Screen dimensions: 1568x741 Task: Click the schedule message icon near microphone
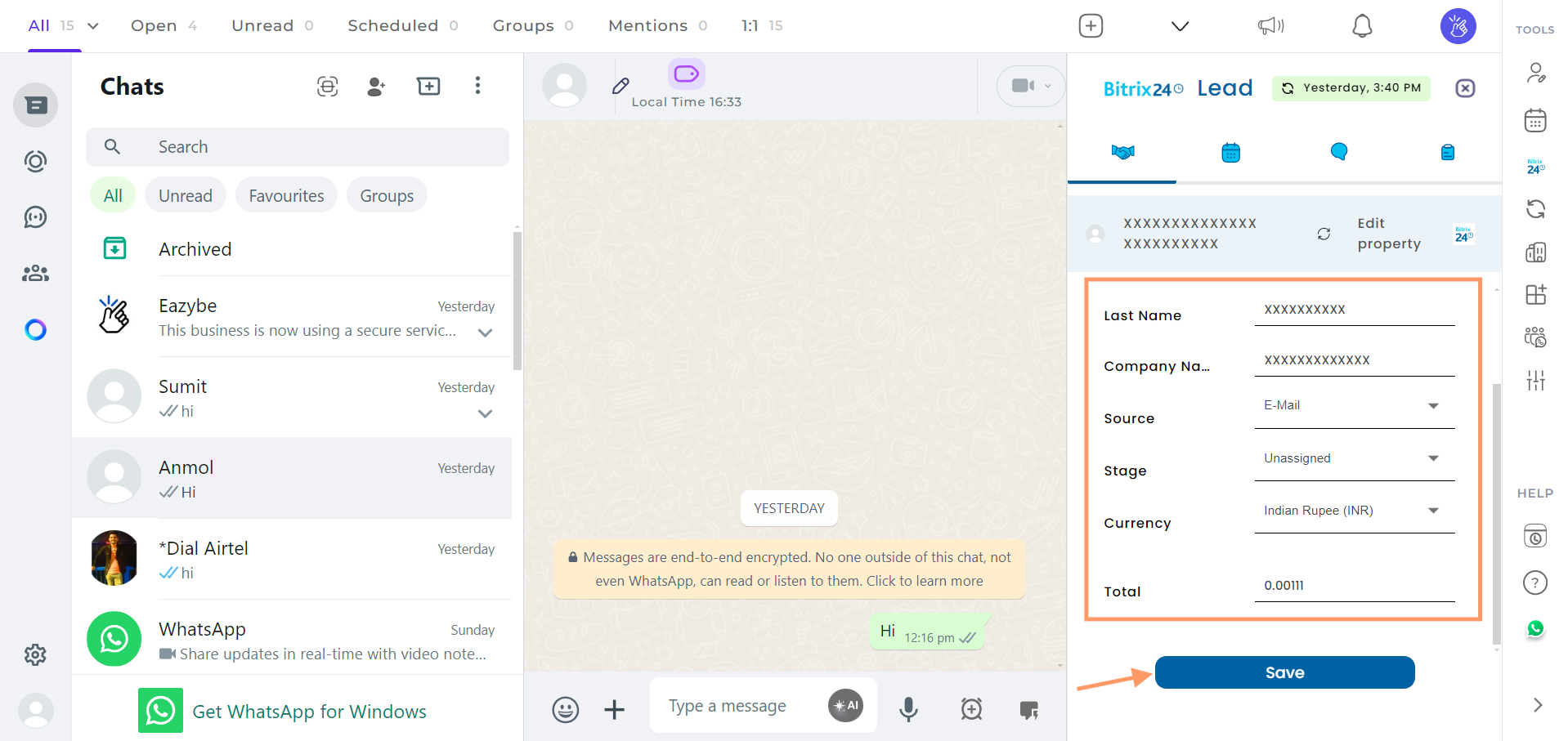pyautogui.click(x=971, y=709)
